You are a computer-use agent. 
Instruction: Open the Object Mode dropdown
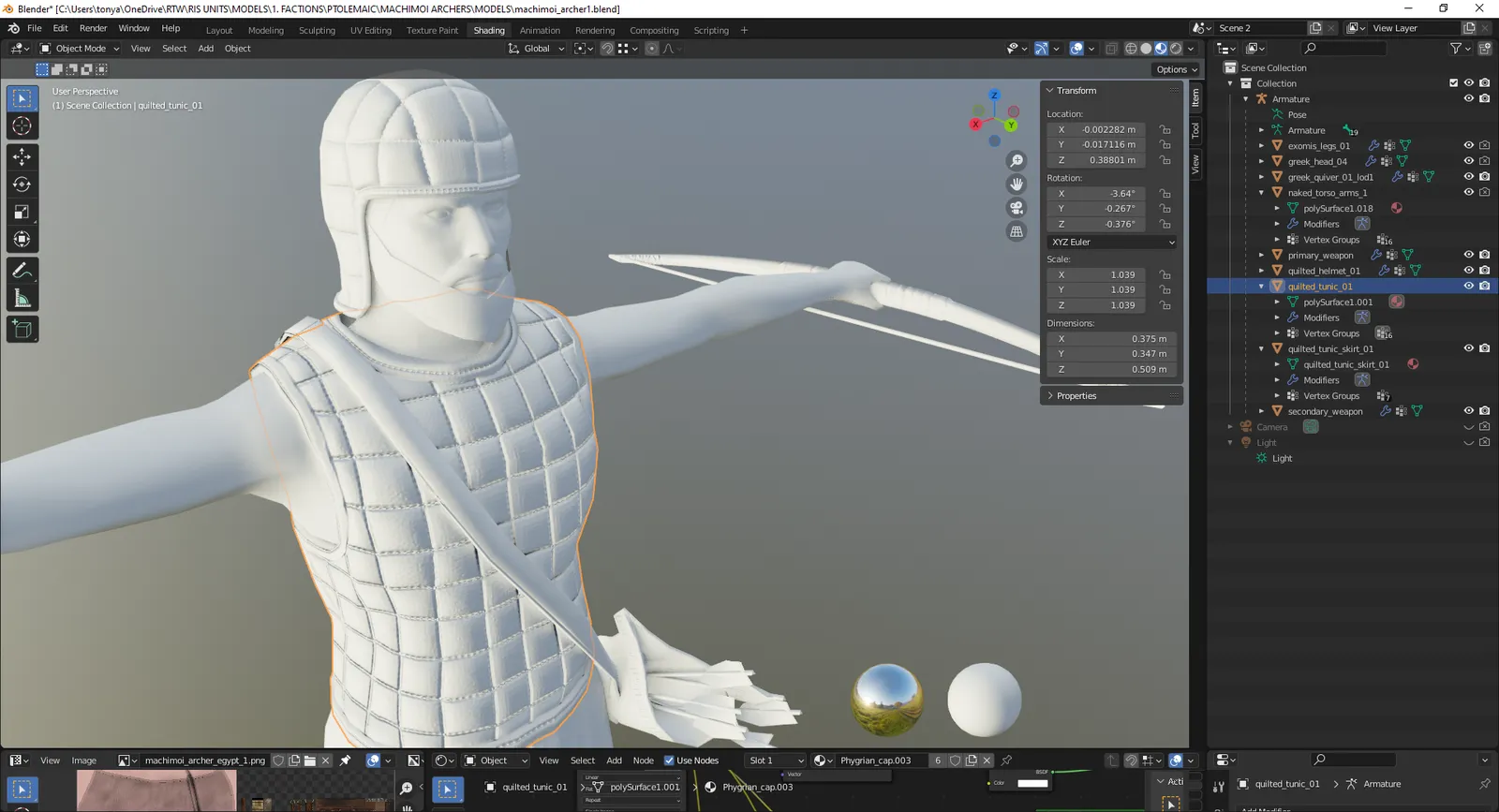tap(80, 49)
